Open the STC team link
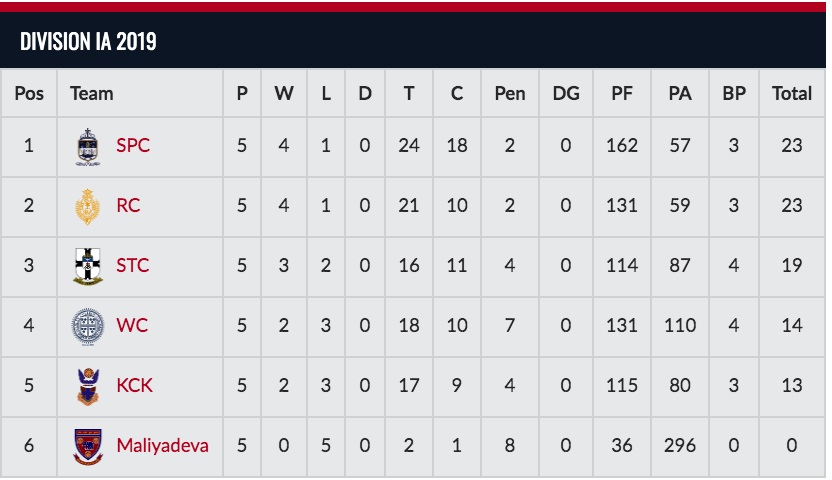Screen dimensions: 832x480 pyautogui.click(x=133, y=265)
